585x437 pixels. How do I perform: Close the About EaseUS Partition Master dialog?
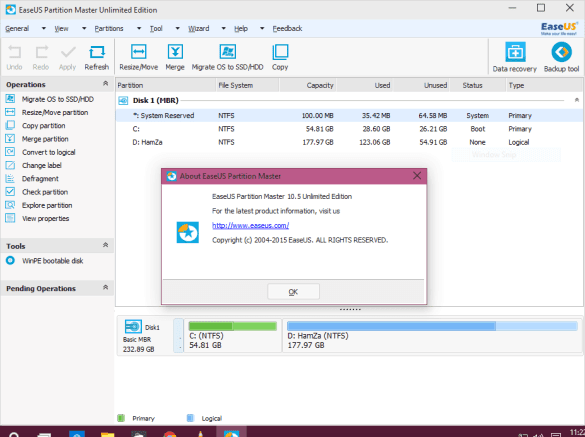[x=417, y=176]
